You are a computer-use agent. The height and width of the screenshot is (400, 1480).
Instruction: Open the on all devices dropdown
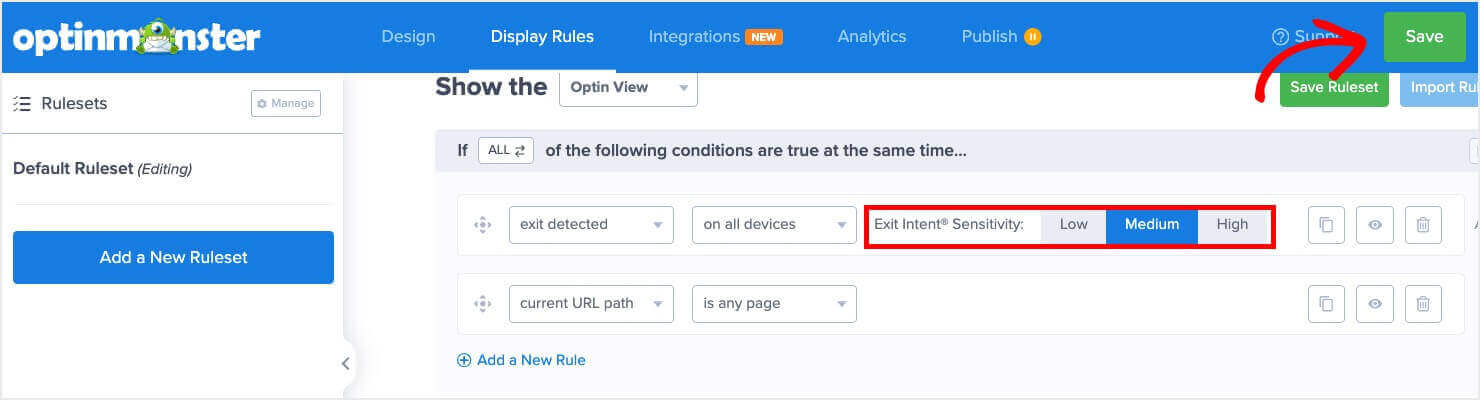pos(774,224)
